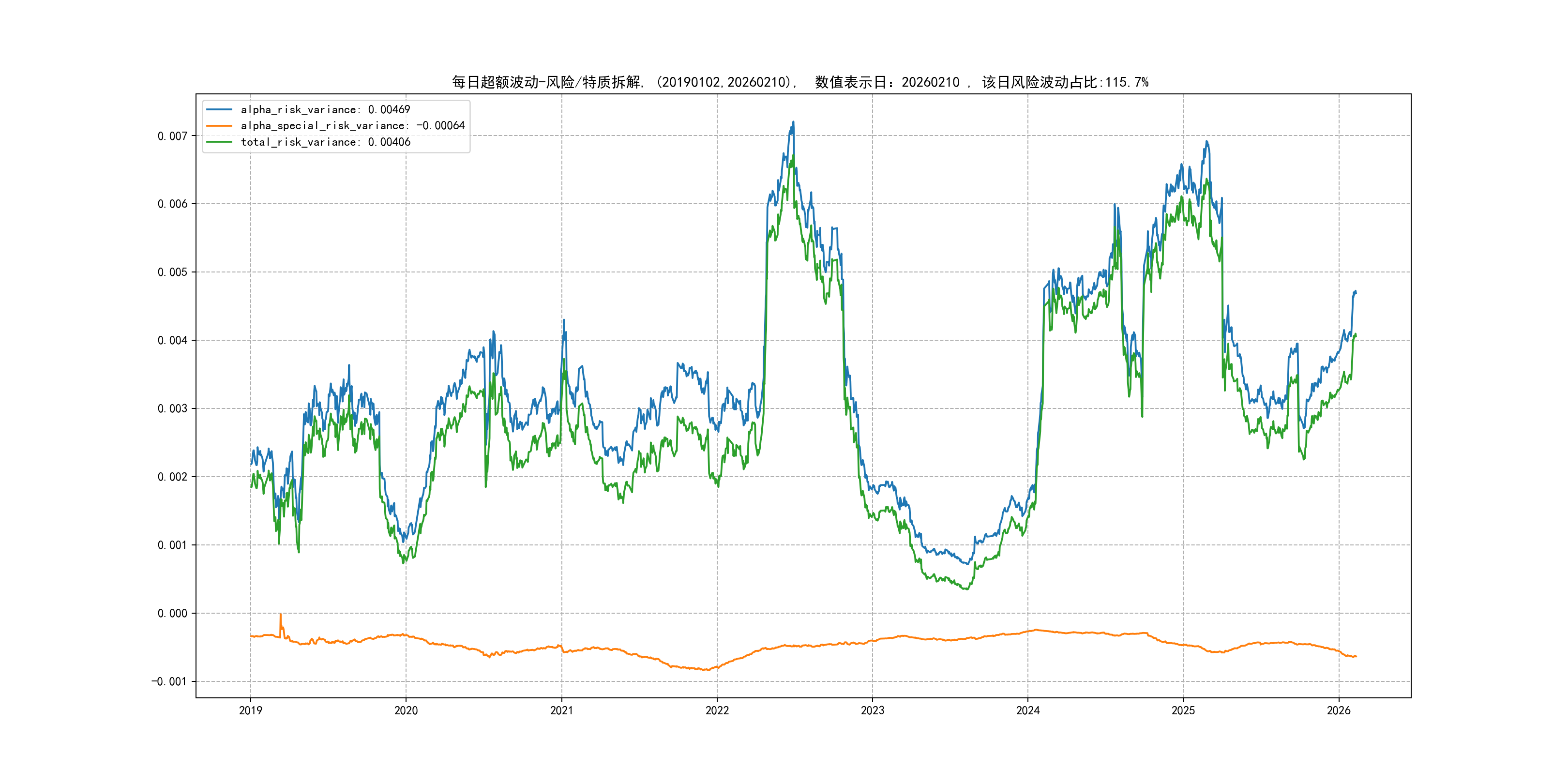Click the chart title text at top
The width and height of the screenshot is (1568, 784).
800,82
